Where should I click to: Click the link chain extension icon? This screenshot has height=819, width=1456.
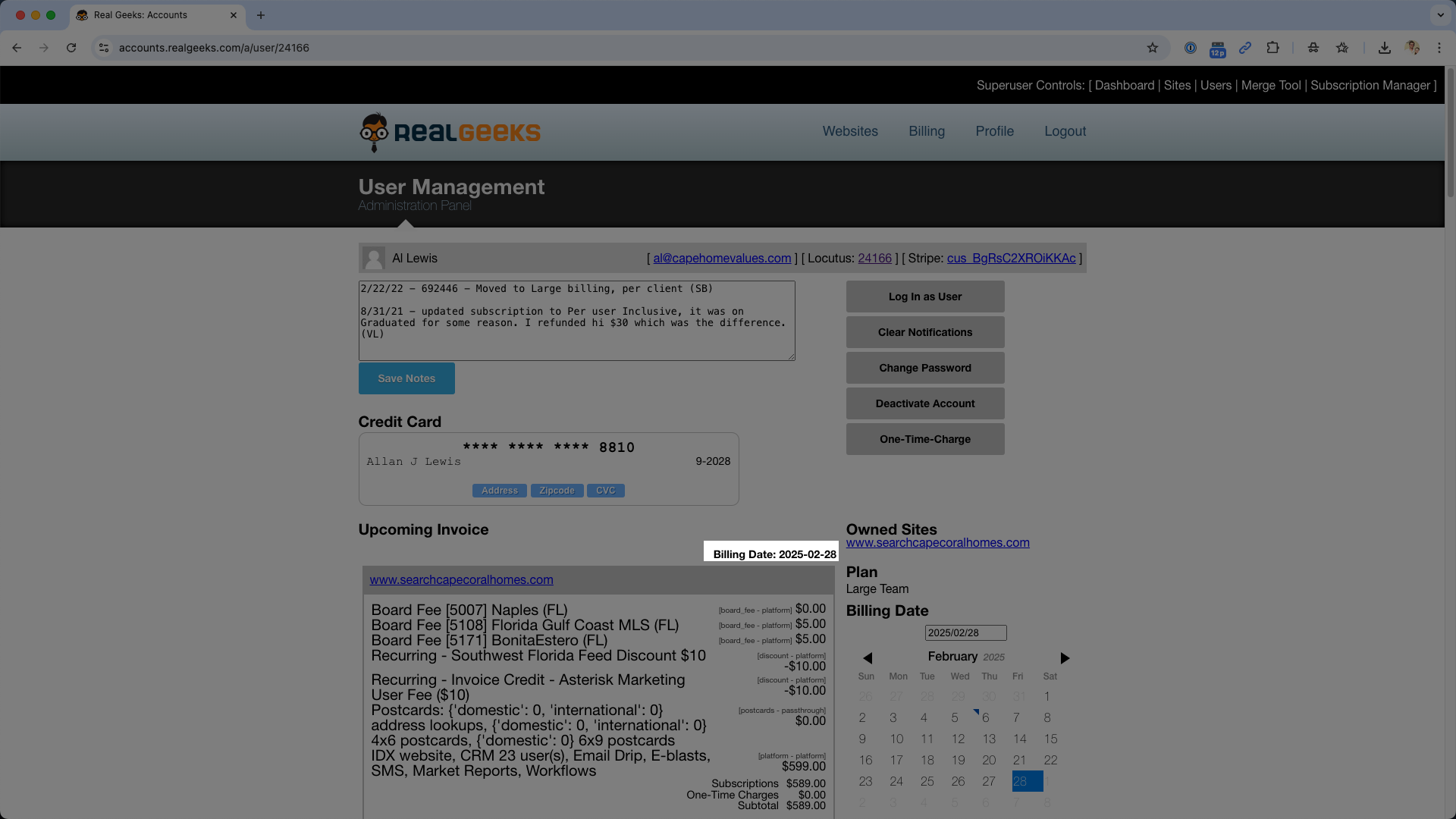pyautogui.click(x=1245, y=48)
